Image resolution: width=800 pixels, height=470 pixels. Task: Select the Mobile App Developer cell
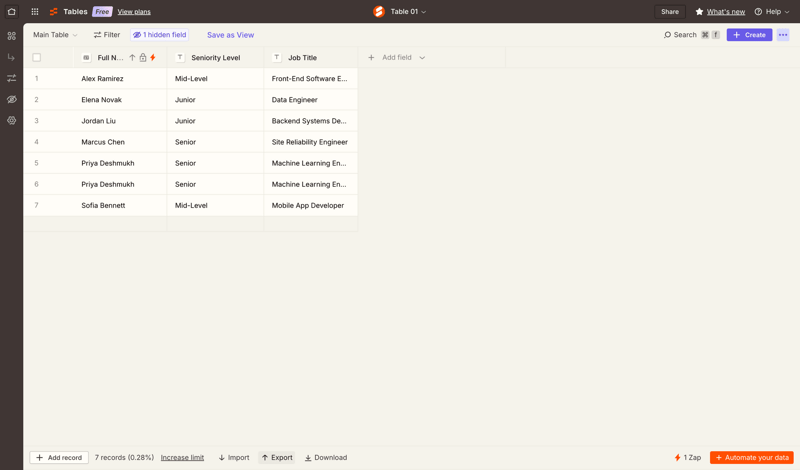click(x=311, y=205)
